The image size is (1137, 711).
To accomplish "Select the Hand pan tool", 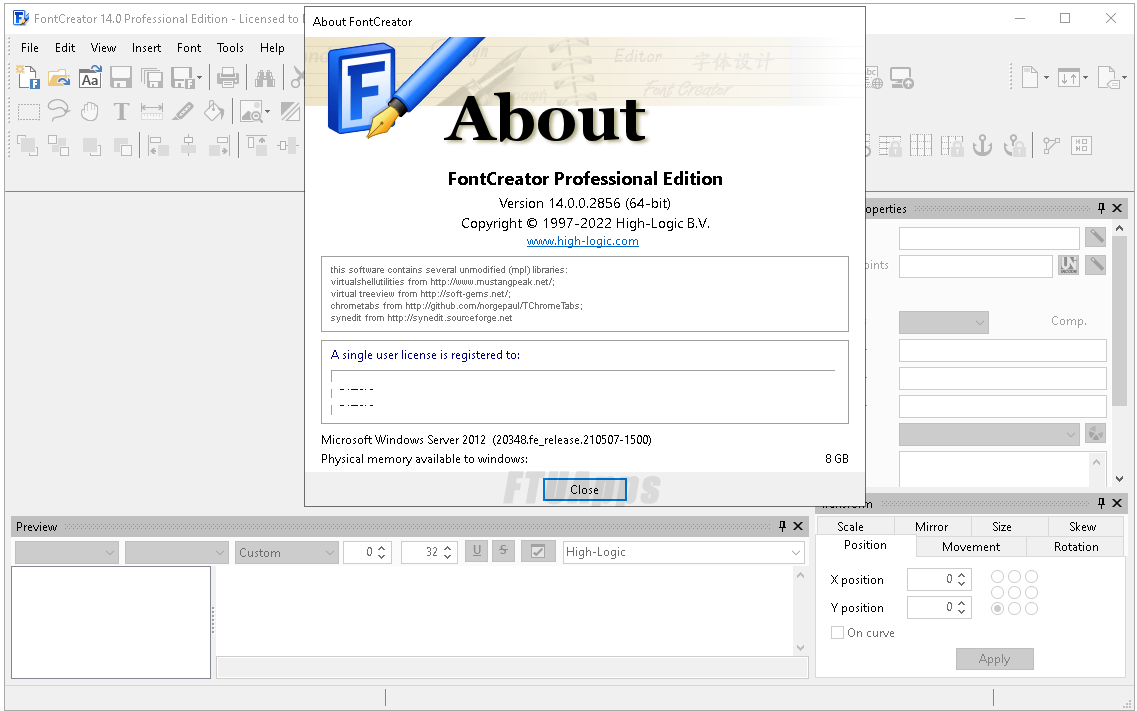I will click(90, 112).
